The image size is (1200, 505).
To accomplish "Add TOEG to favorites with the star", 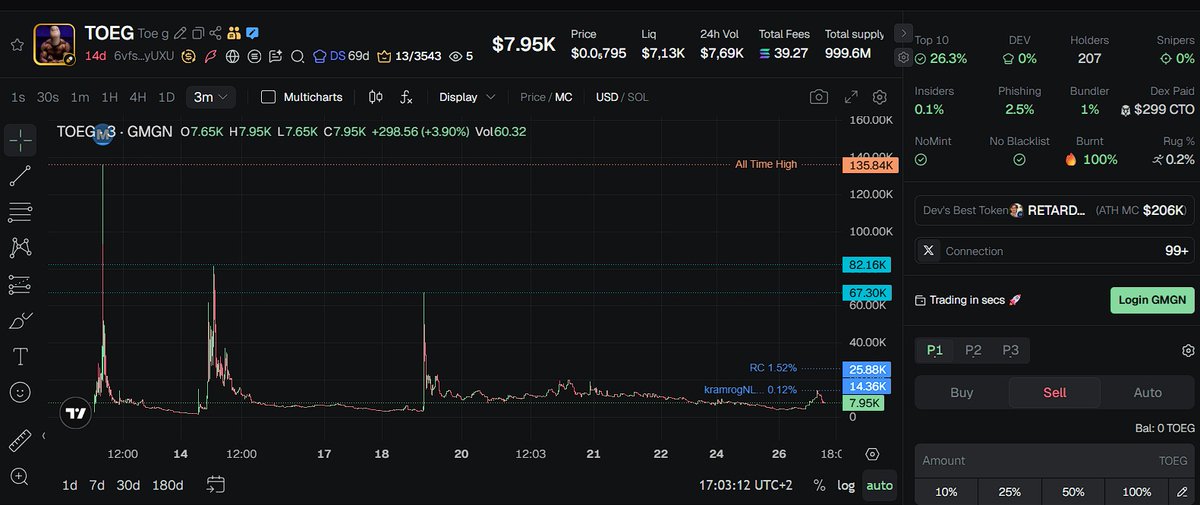I will point(17,45).
